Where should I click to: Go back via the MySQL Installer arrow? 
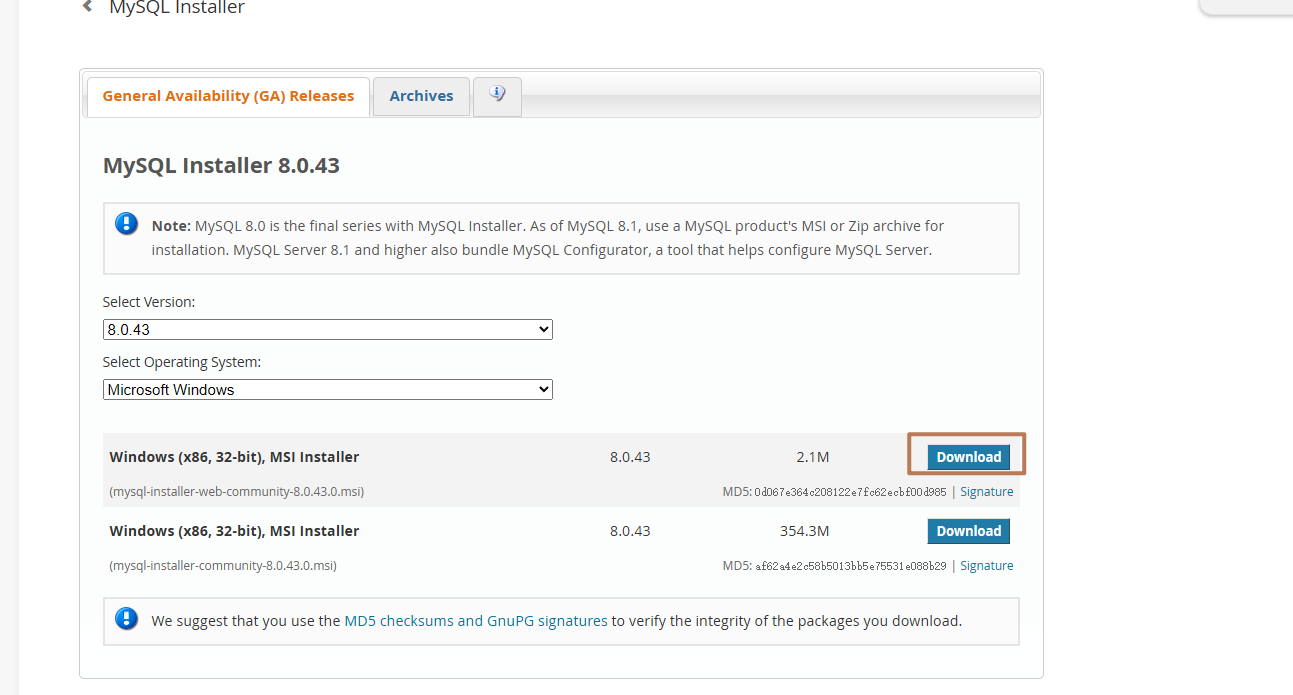pyautogui.click(x=88, y=7)
